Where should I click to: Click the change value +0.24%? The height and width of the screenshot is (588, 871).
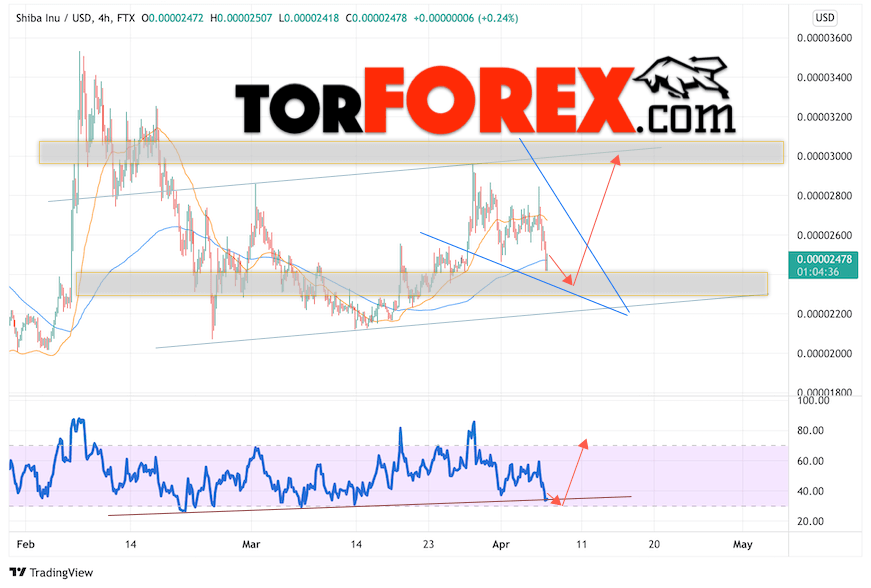tap(498, 18)
